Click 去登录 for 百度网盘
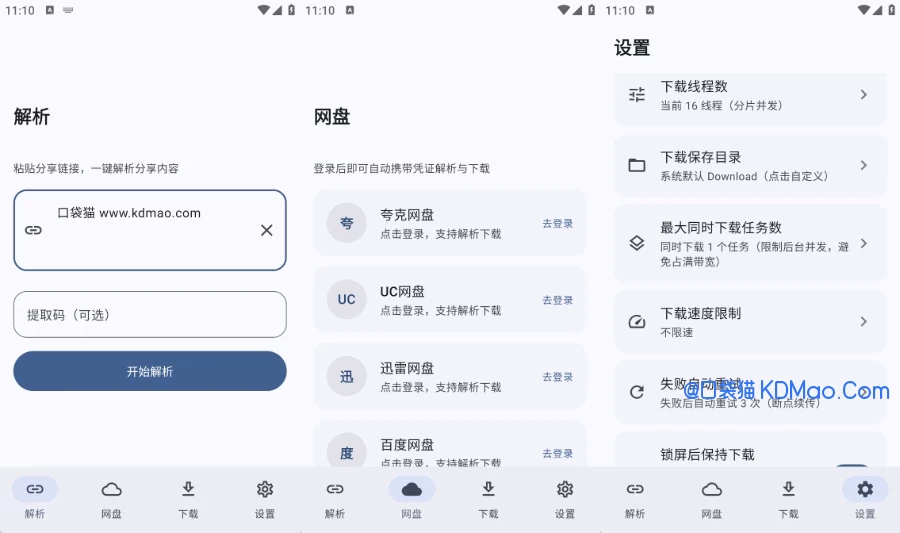900x533 pixels. click(558, 453)
